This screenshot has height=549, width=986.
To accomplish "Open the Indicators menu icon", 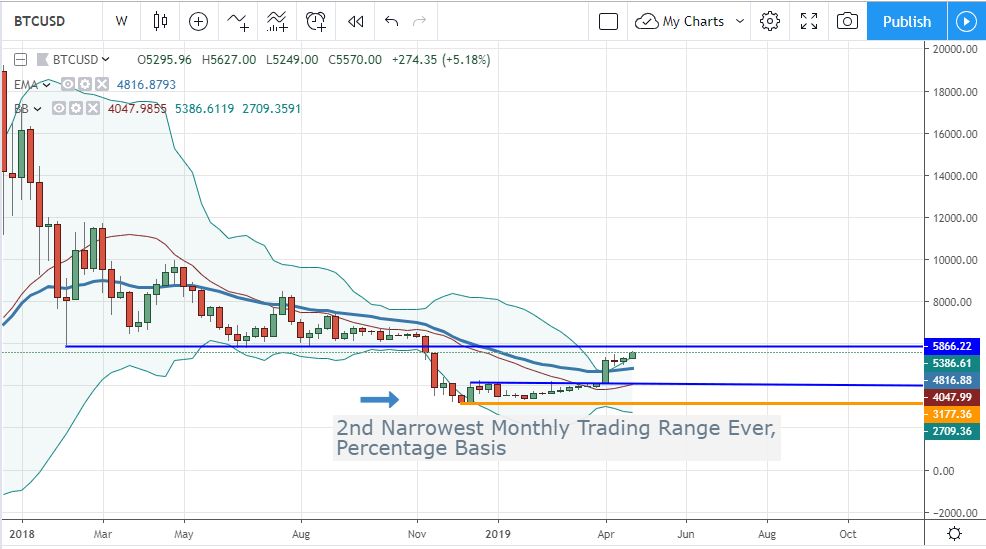I will coord(238,21).
